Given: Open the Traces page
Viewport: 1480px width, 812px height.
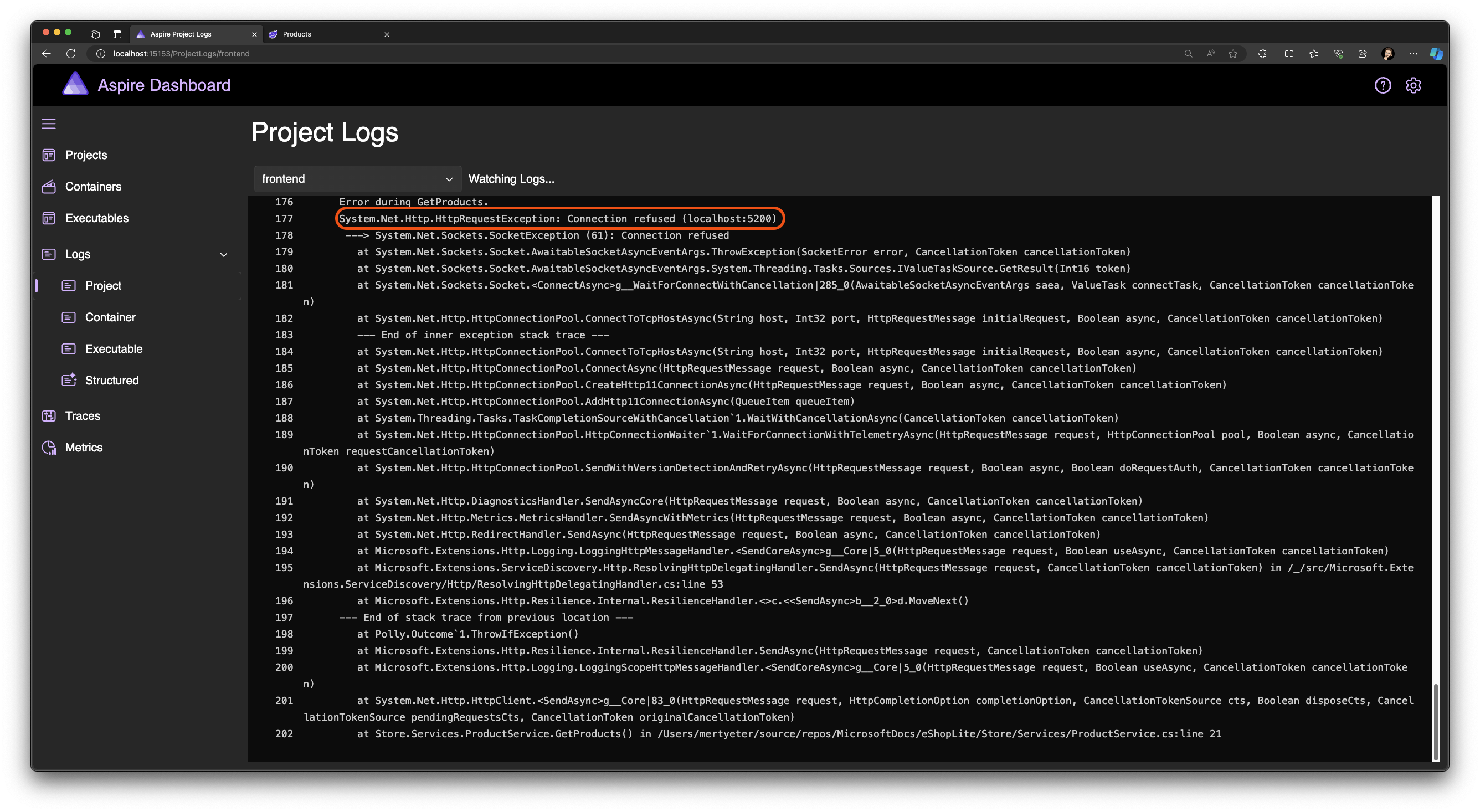Looking at the screenshot, I should pos(82,415).
